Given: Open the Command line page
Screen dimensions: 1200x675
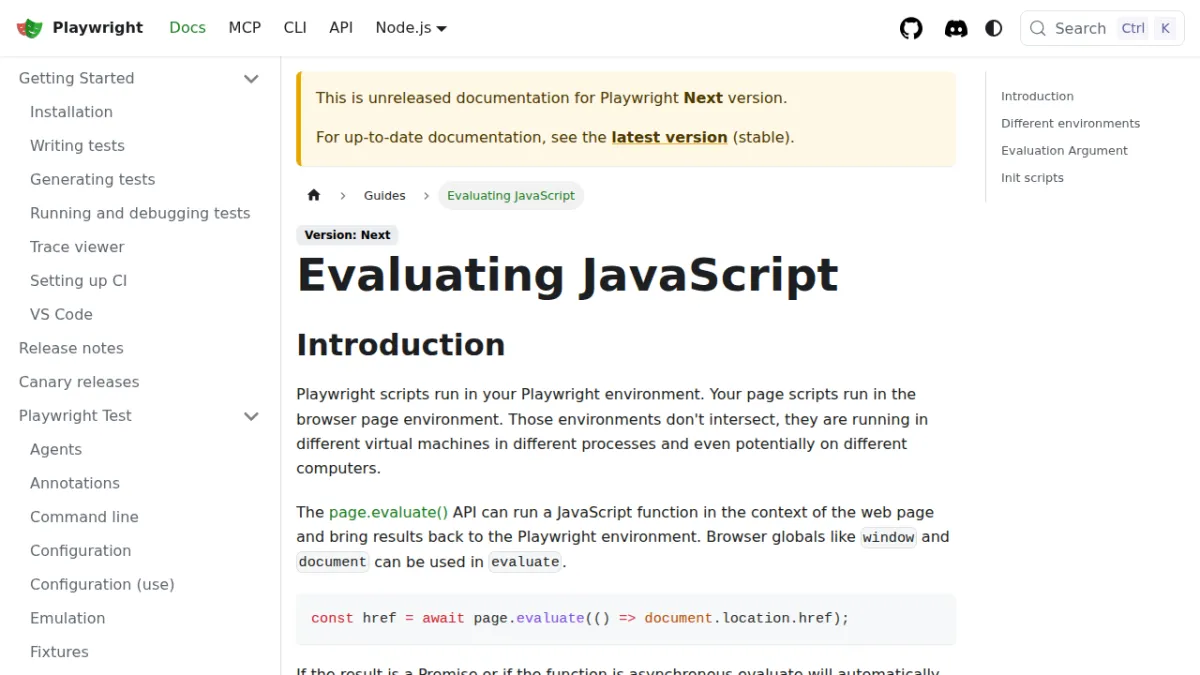Looking at the screenshot, I should (84, 517).
